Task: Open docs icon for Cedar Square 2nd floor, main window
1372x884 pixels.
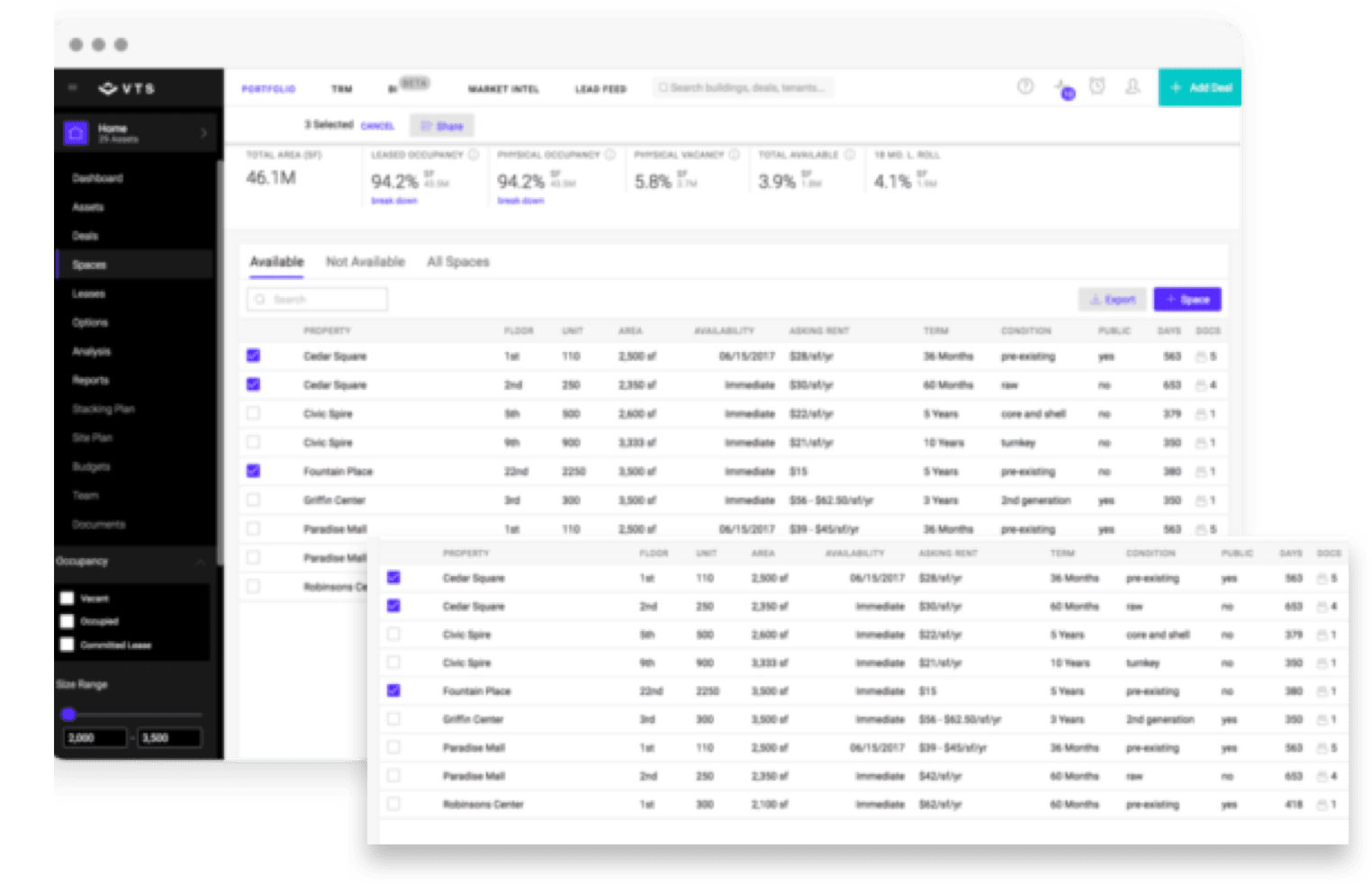Action: click(1201, 385)
